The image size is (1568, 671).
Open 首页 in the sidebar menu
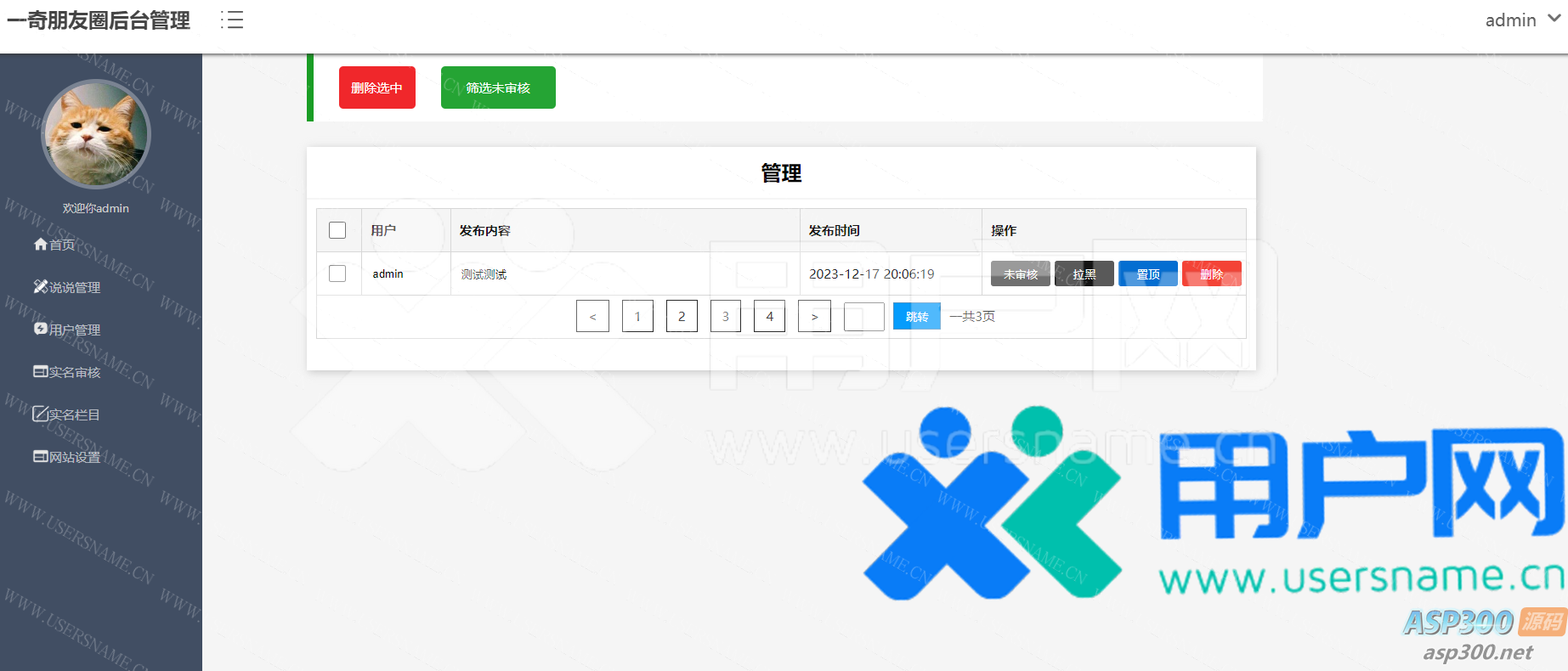(x=62, y=245)
